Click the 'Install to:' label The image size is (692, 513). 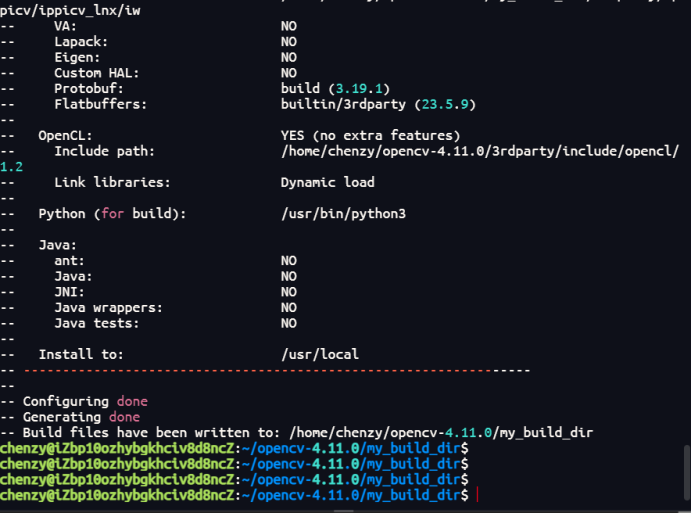81,355
